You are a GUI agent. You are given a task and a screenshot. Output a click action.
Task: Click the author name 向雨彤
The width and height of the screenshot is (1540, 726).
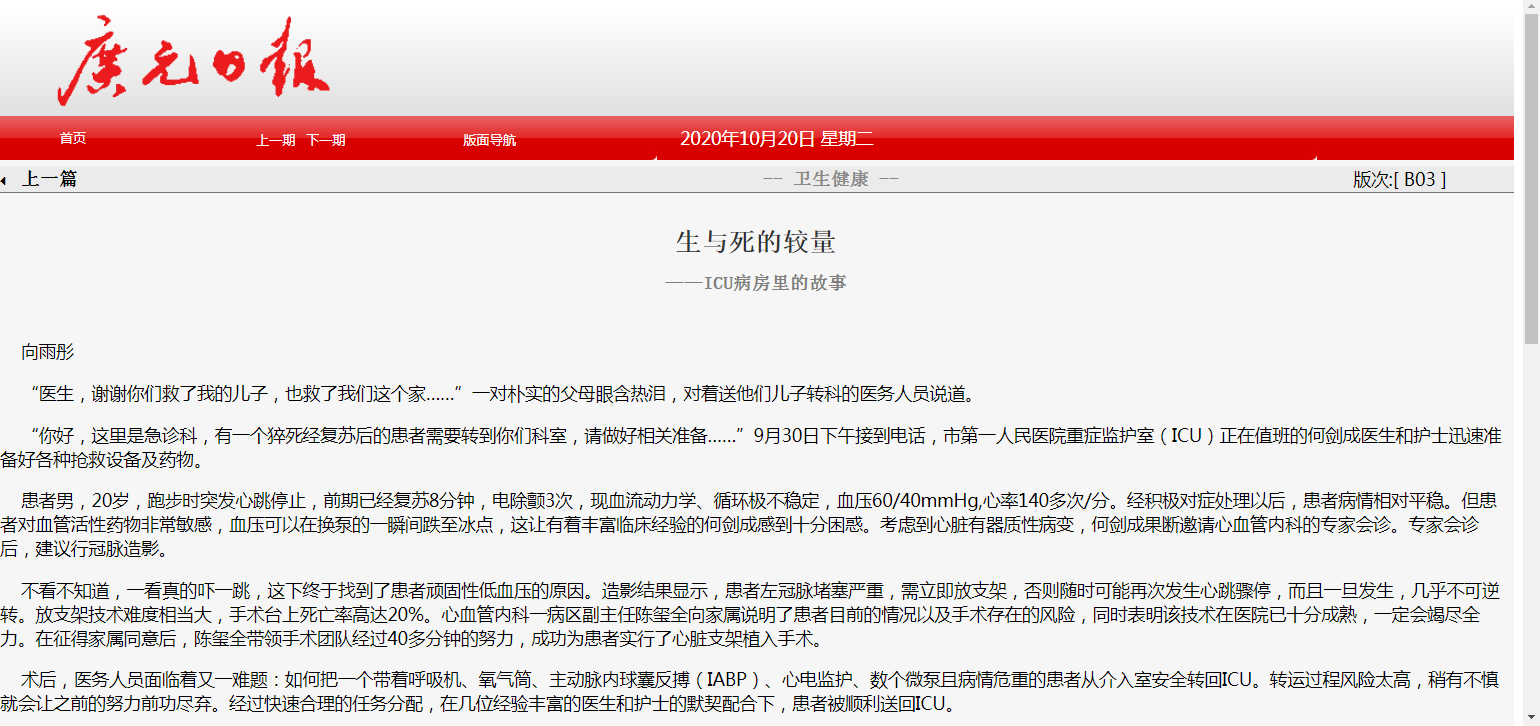(x=47, y=352)
